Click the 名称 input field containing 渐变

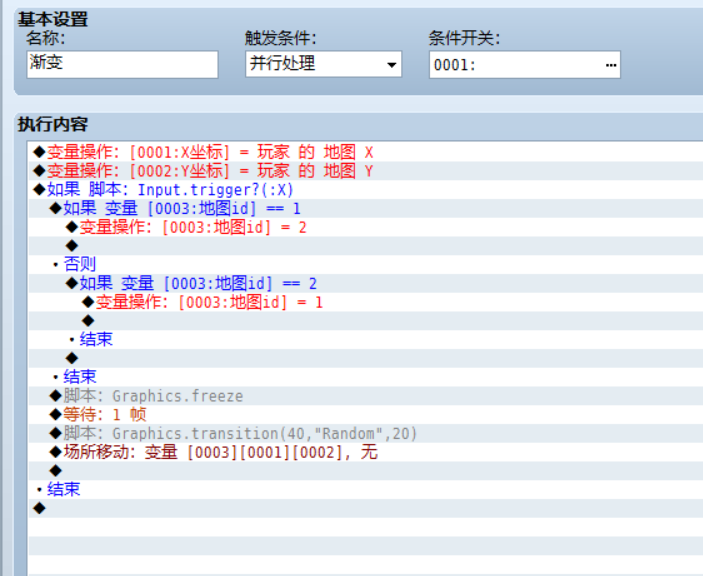coord(122,65)
